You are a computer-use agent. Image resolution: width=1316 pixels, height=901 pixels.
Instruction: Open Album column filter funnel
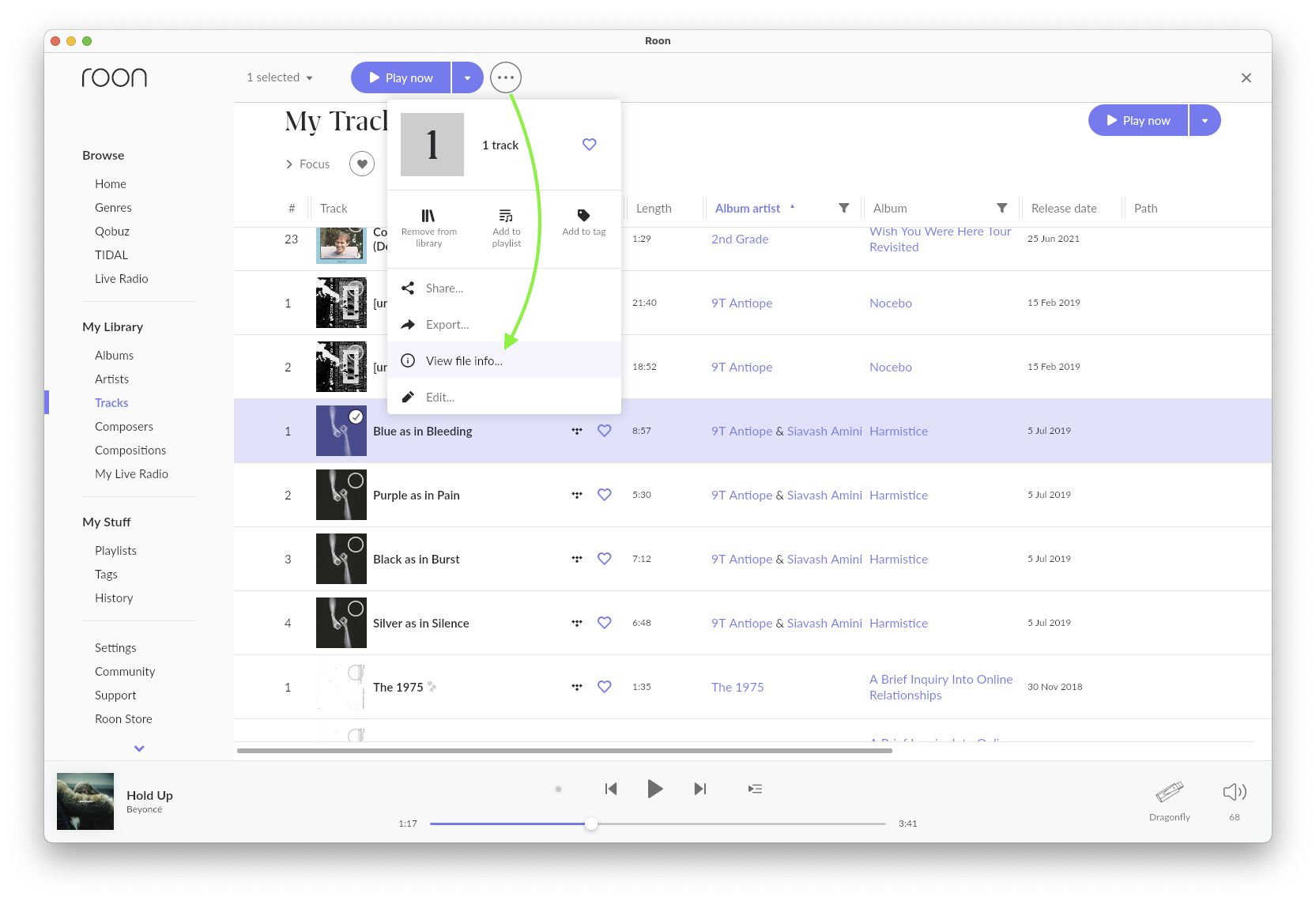click(x=1002, y=208)
